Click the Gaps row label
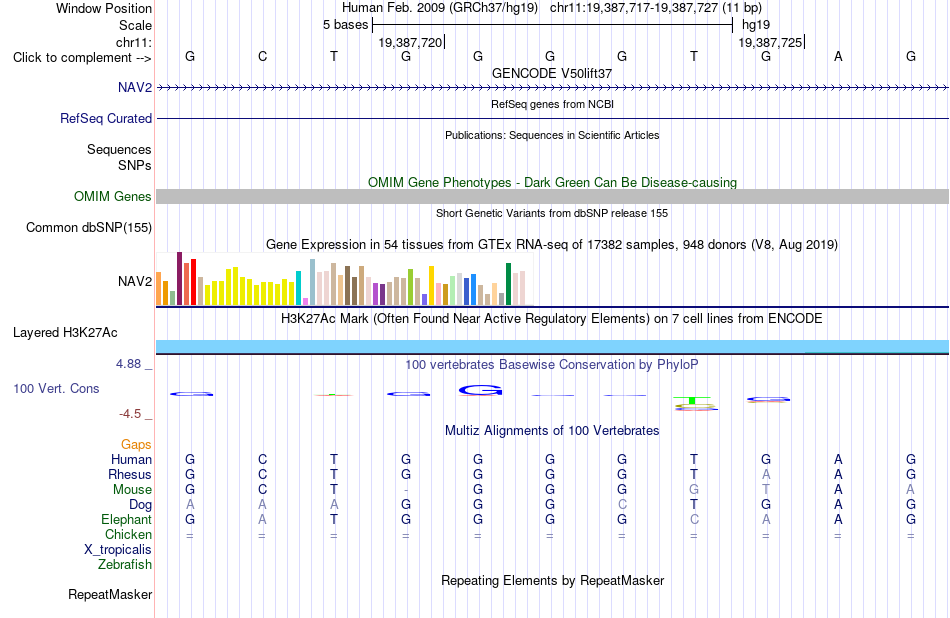The image size is (950, 618). [136, 444]
